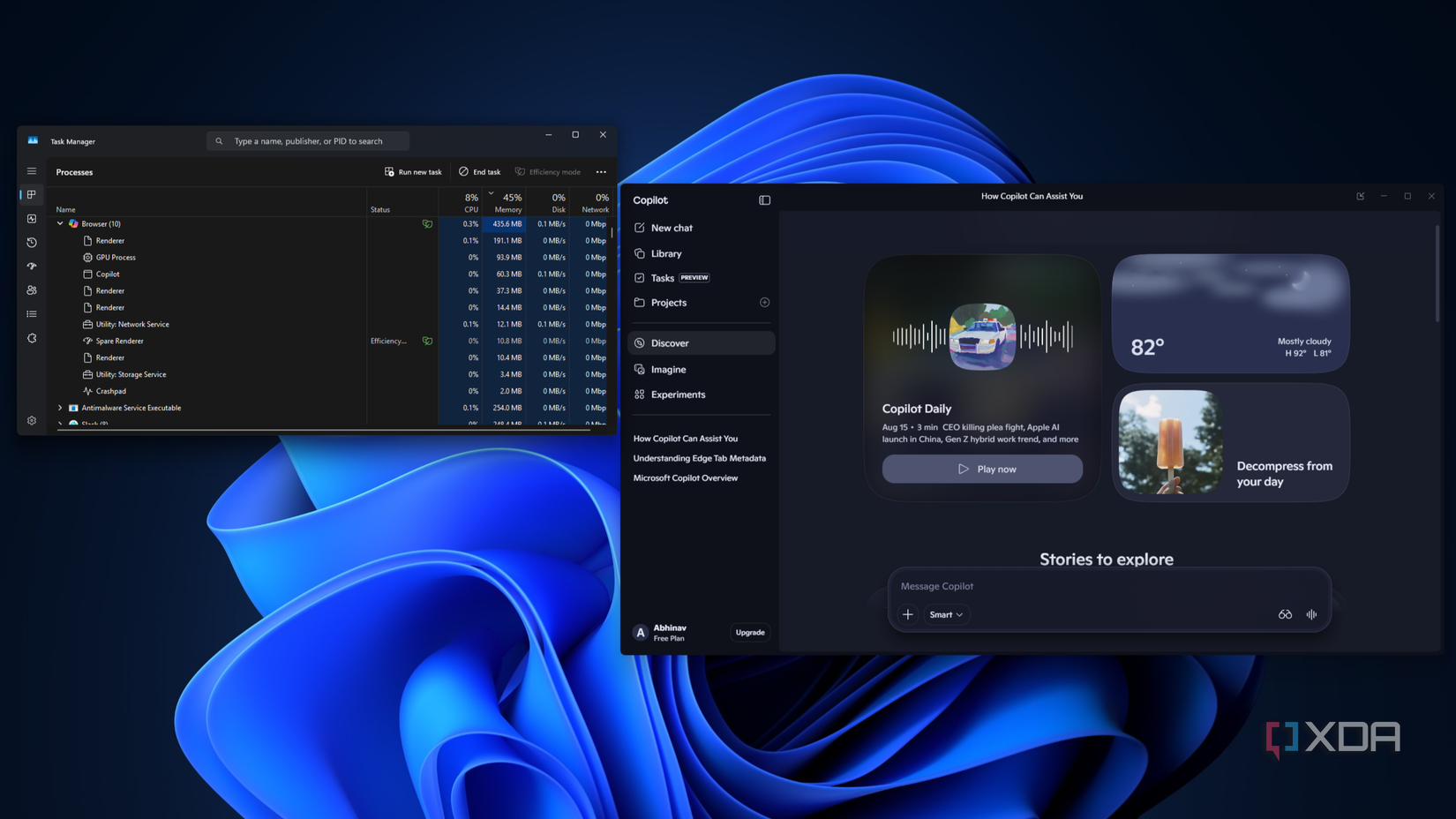Open Services from Task Manager sidebar

(x=32, y=338)
